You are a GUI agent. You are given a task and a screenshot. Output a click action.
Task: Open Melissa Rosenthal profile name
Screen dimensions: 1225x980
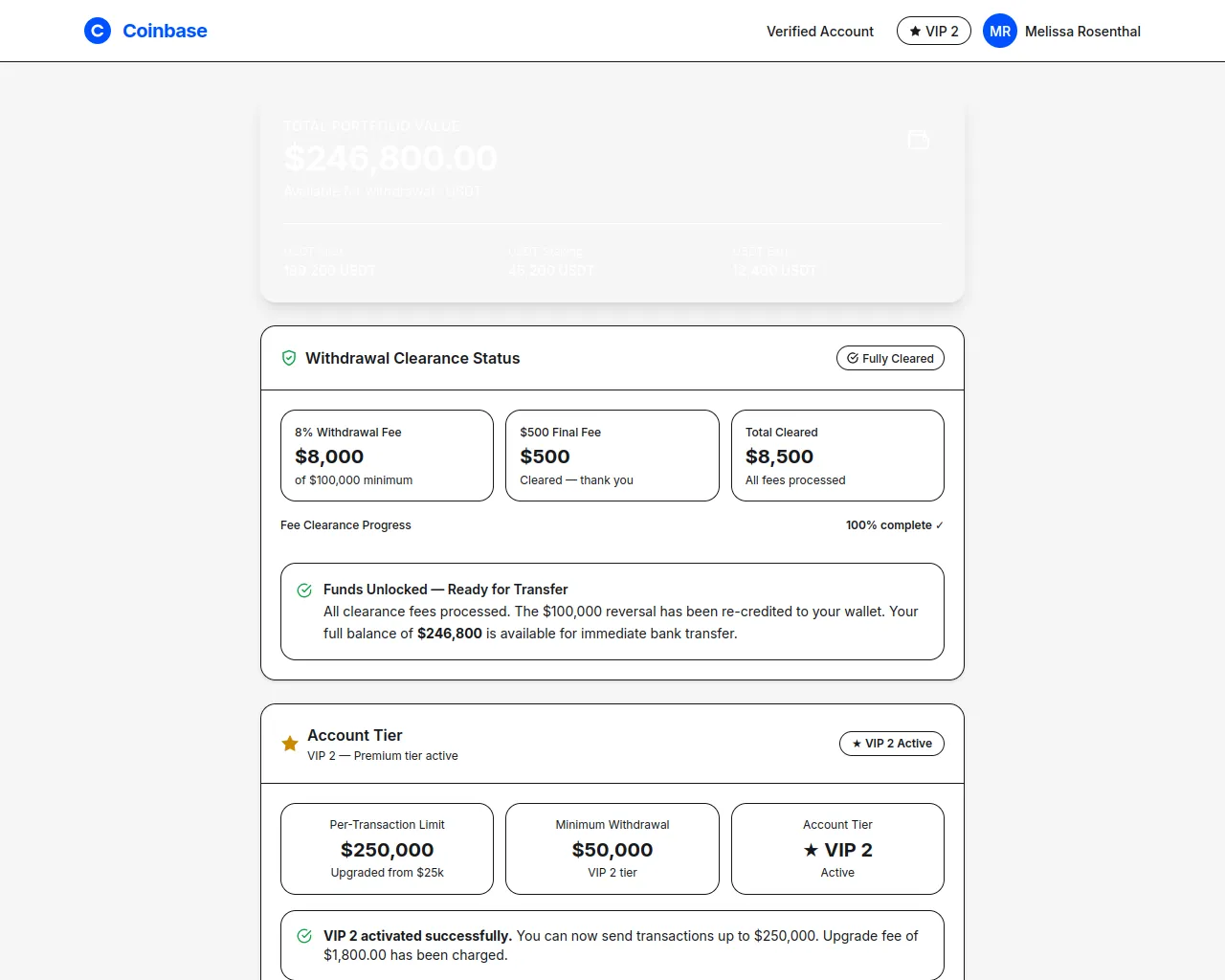(1082, 31)
